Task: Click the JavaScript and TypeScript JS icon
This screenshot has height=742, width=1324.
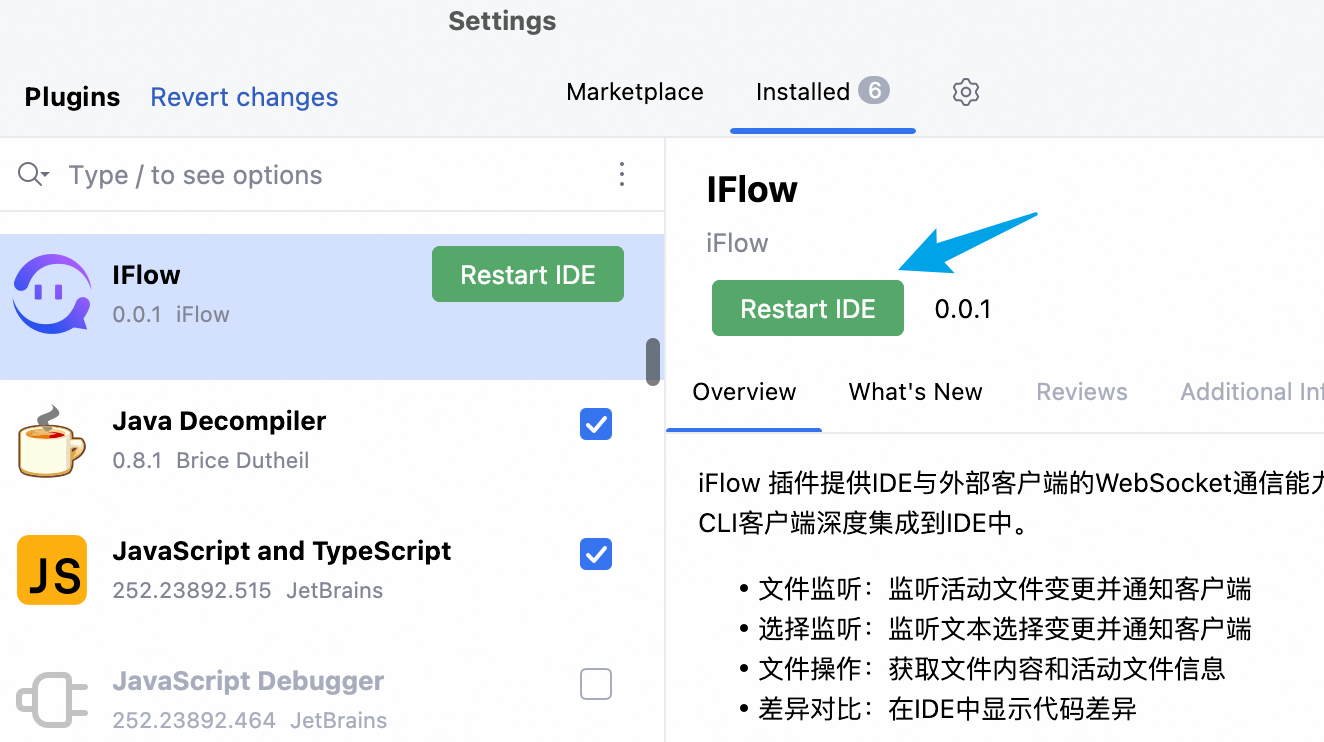Action: pyautogui.click(x=51, y=570)
